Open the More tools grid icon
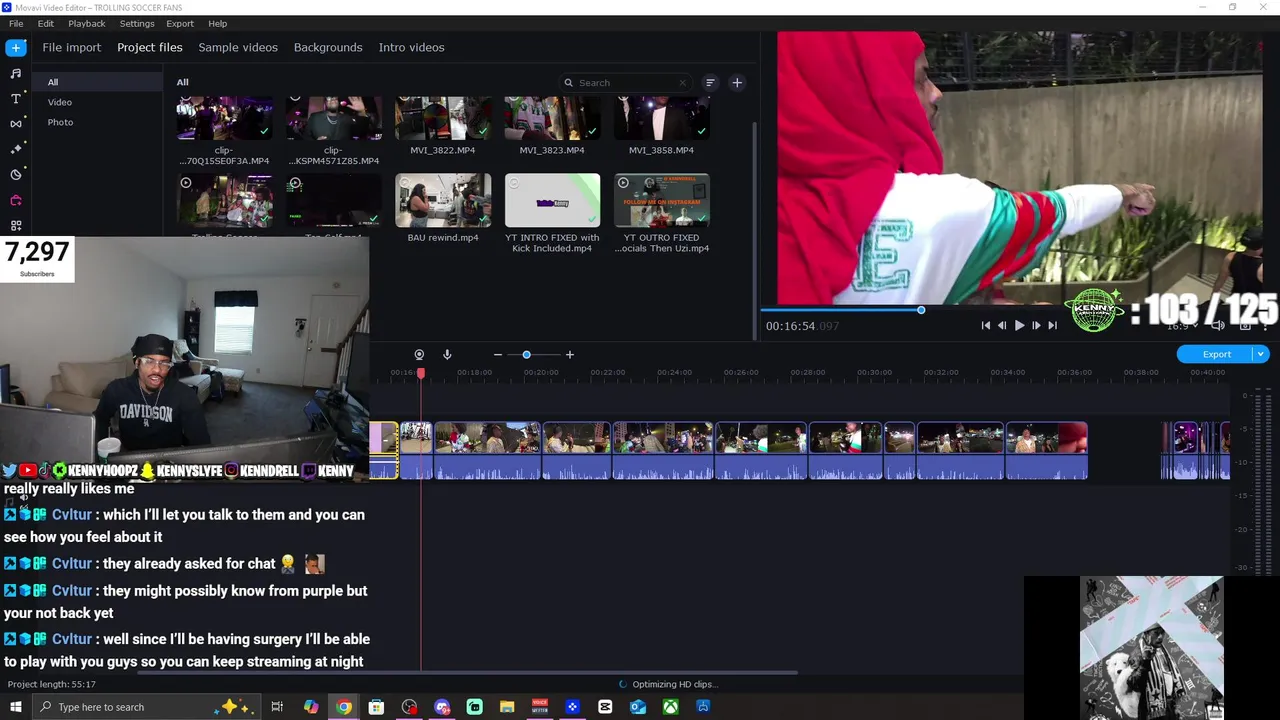The height and width of the screenshot is (720, 1280). coord(16,225)
